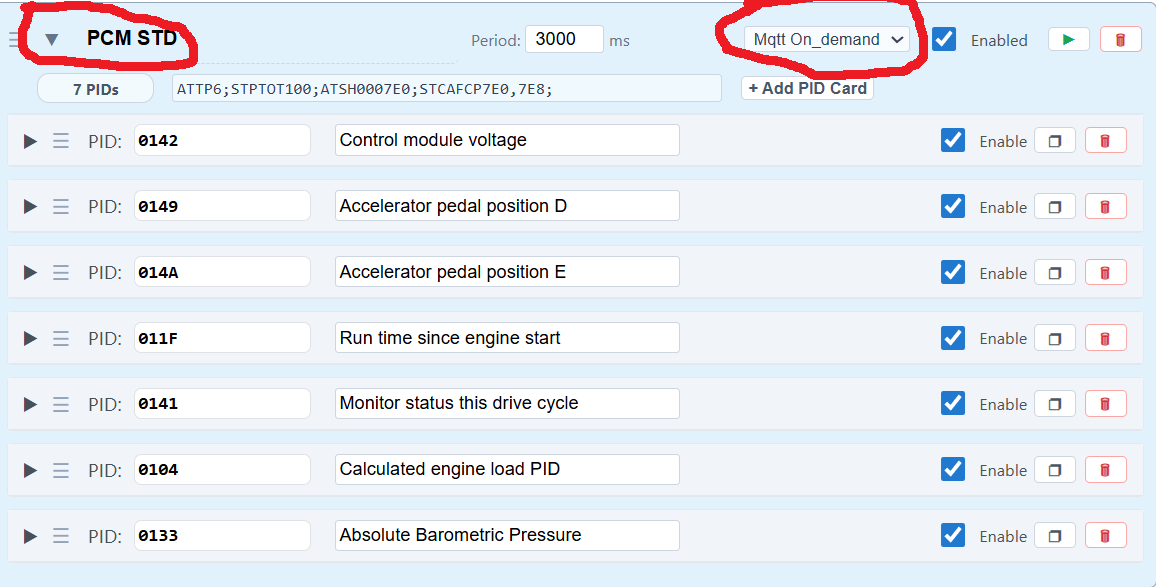Expand the PID 0149 card
This screenshot has width=1156, height=587.
click(x=29, y=206)
